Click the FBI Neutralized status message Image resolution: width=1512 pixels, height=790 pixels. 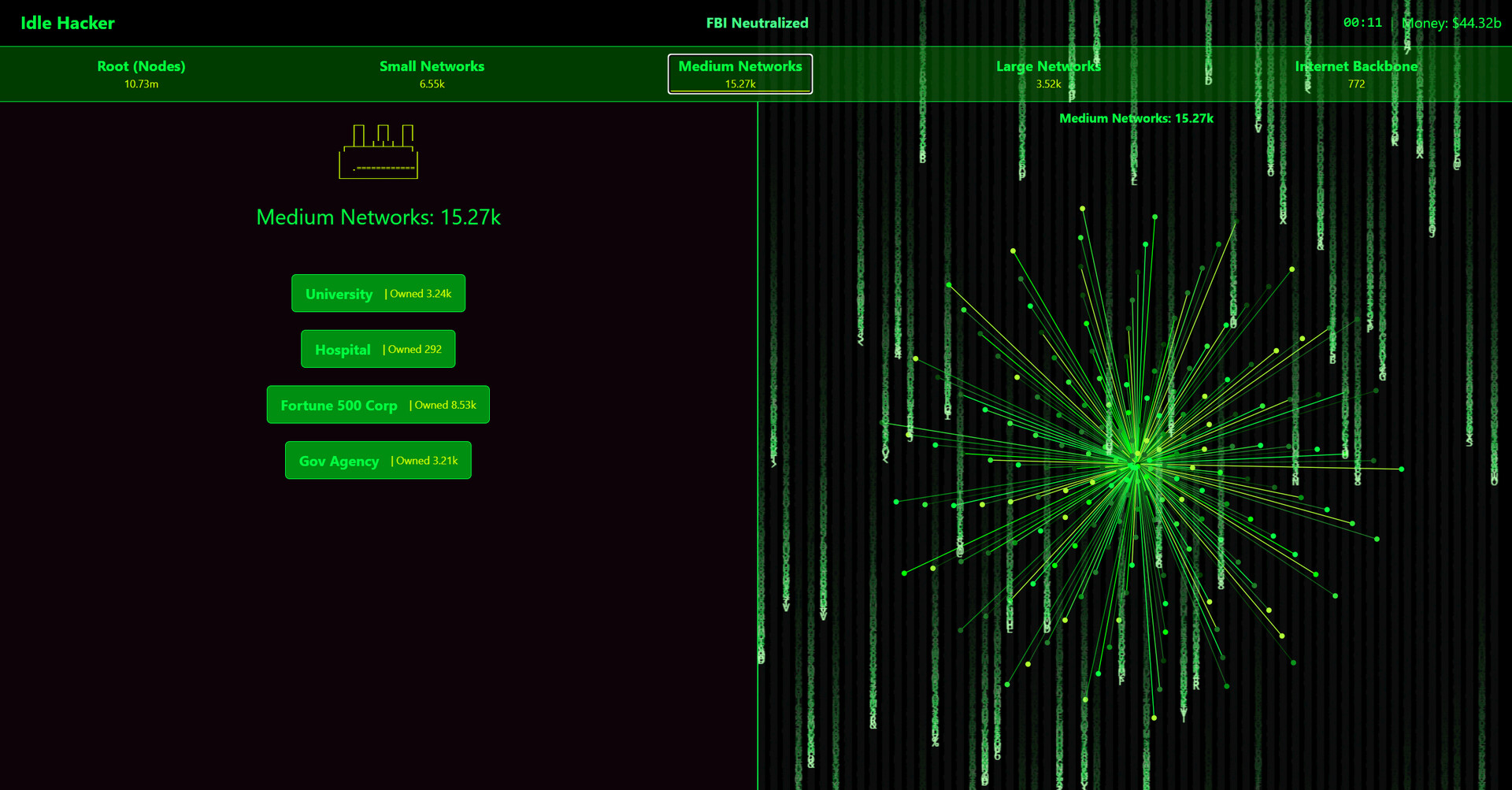coord(757,23)
